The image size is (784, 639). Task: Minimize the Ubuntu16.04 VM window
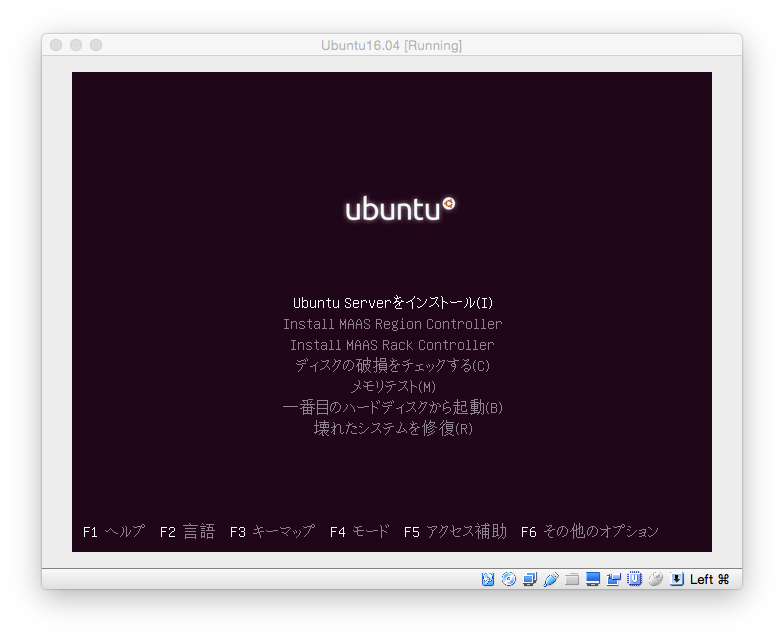pyautogui.click(x=76, y=45)
